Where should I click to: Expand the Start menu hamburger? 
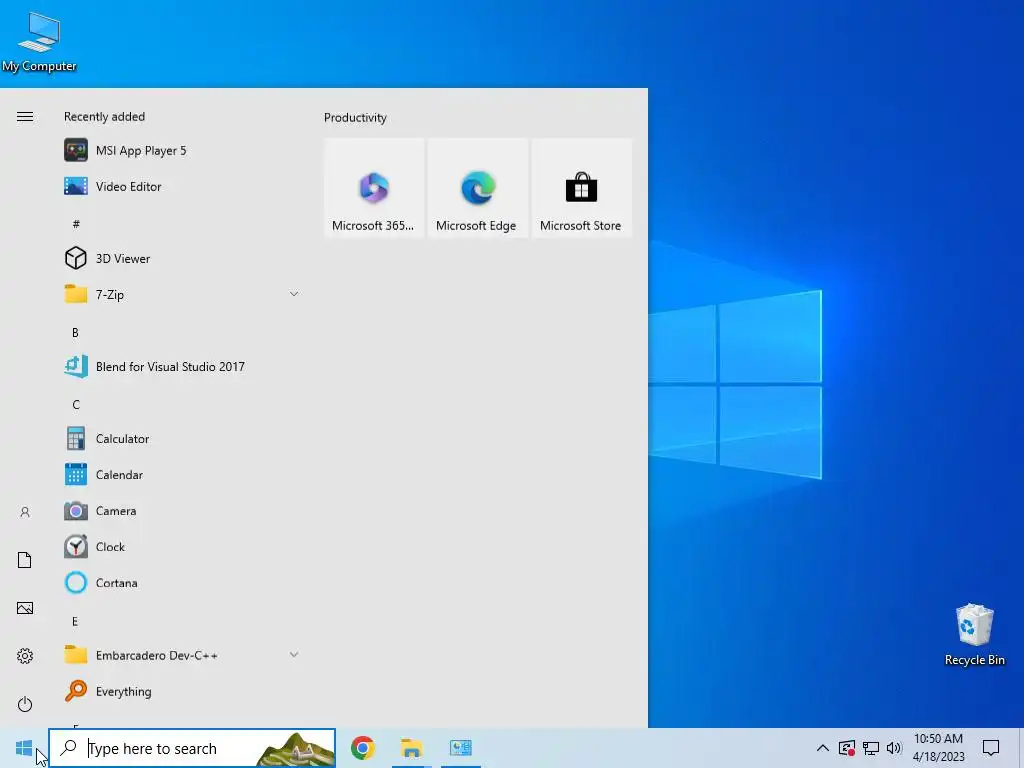coord(25,117)
